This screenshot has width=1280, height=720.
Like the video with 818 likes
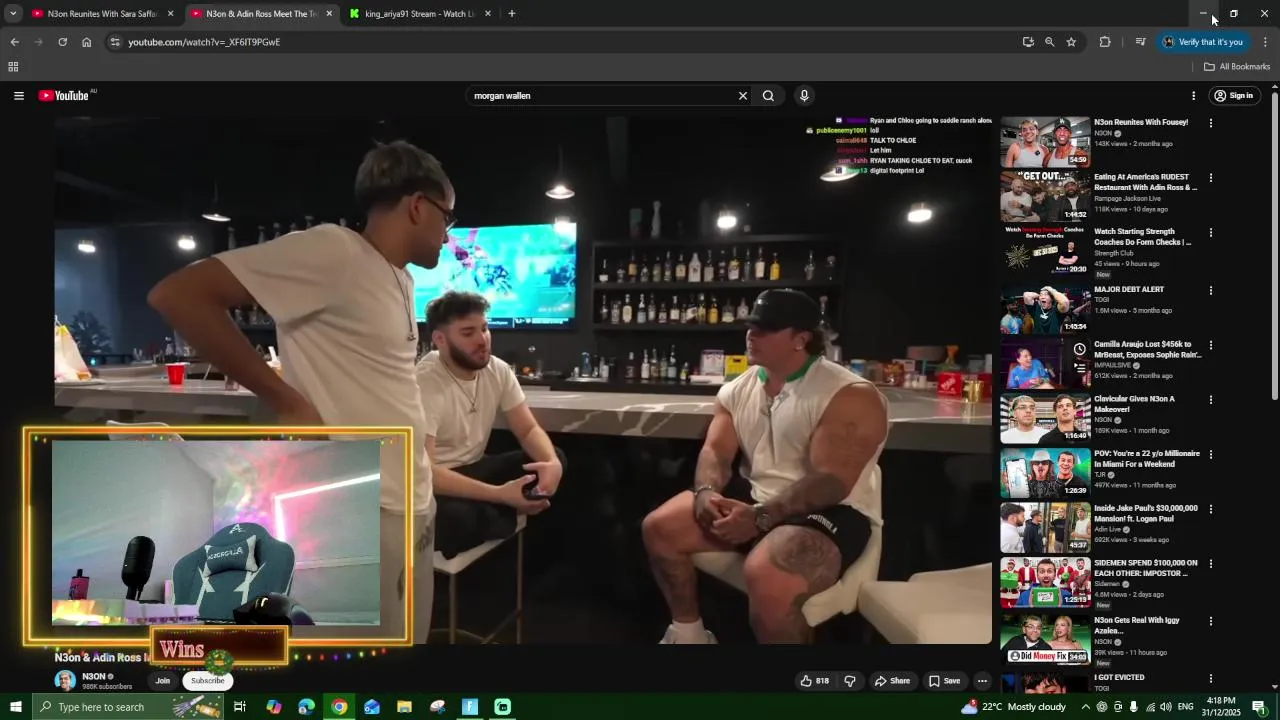(814, 681)
